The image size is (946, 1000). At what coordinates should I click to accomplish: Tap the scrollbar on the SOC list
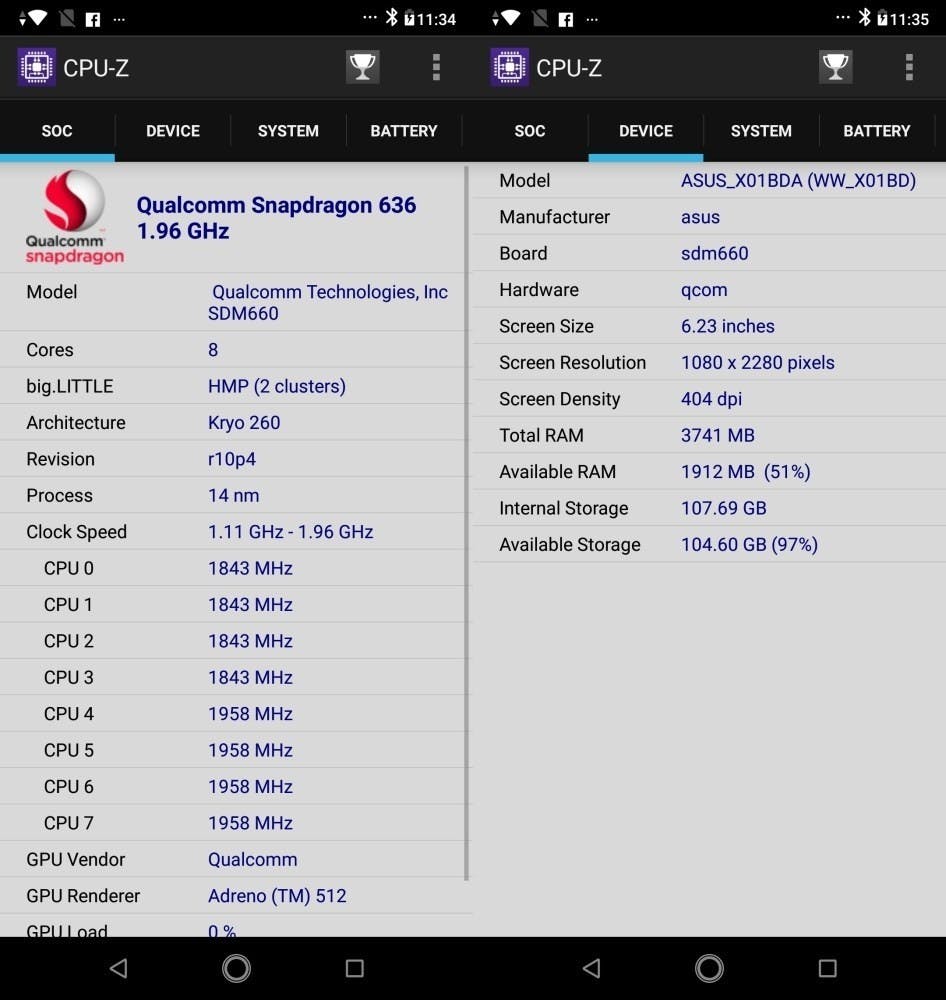[x=466, y=523]
